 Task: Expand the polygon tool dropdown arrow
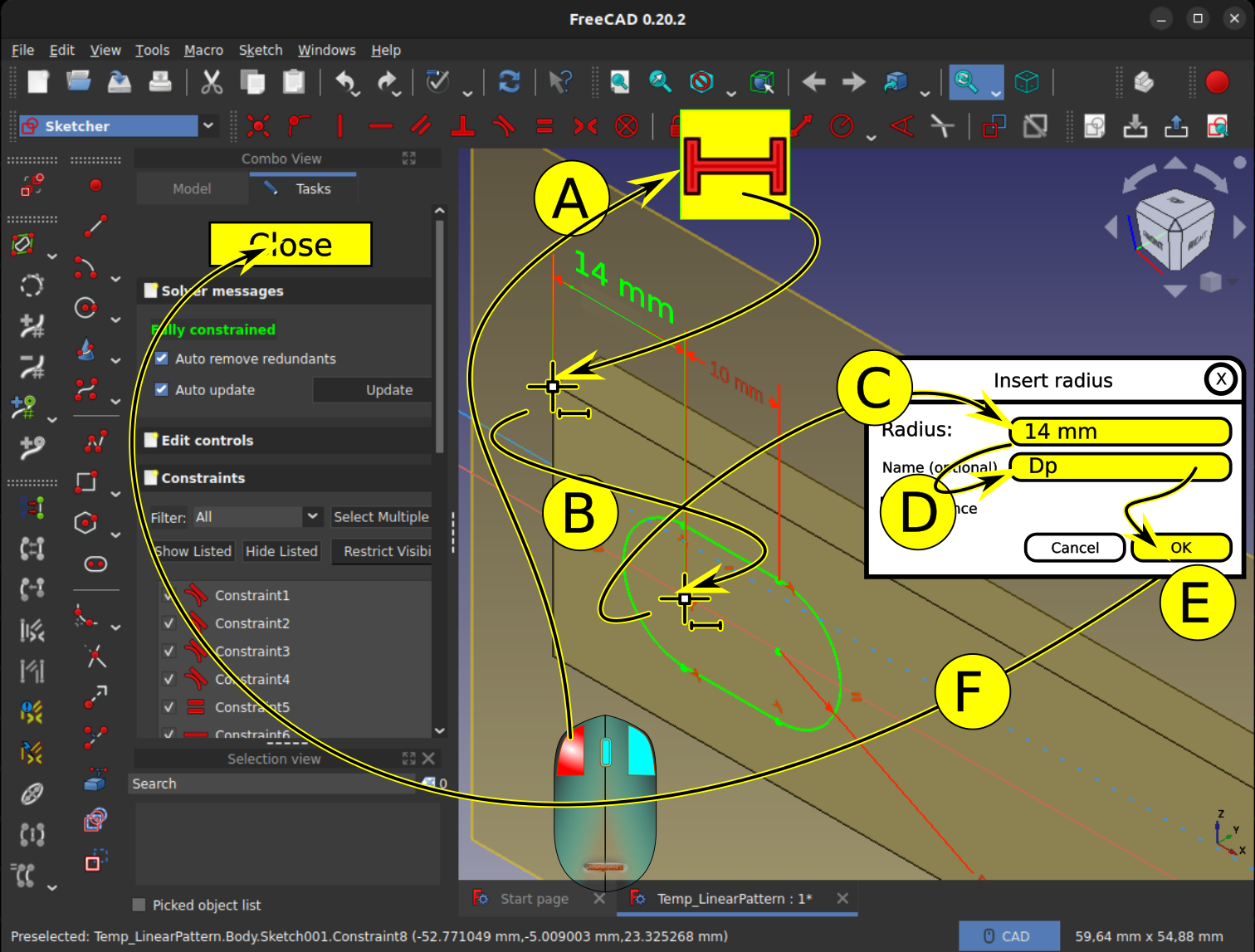[x=115, y=535]
